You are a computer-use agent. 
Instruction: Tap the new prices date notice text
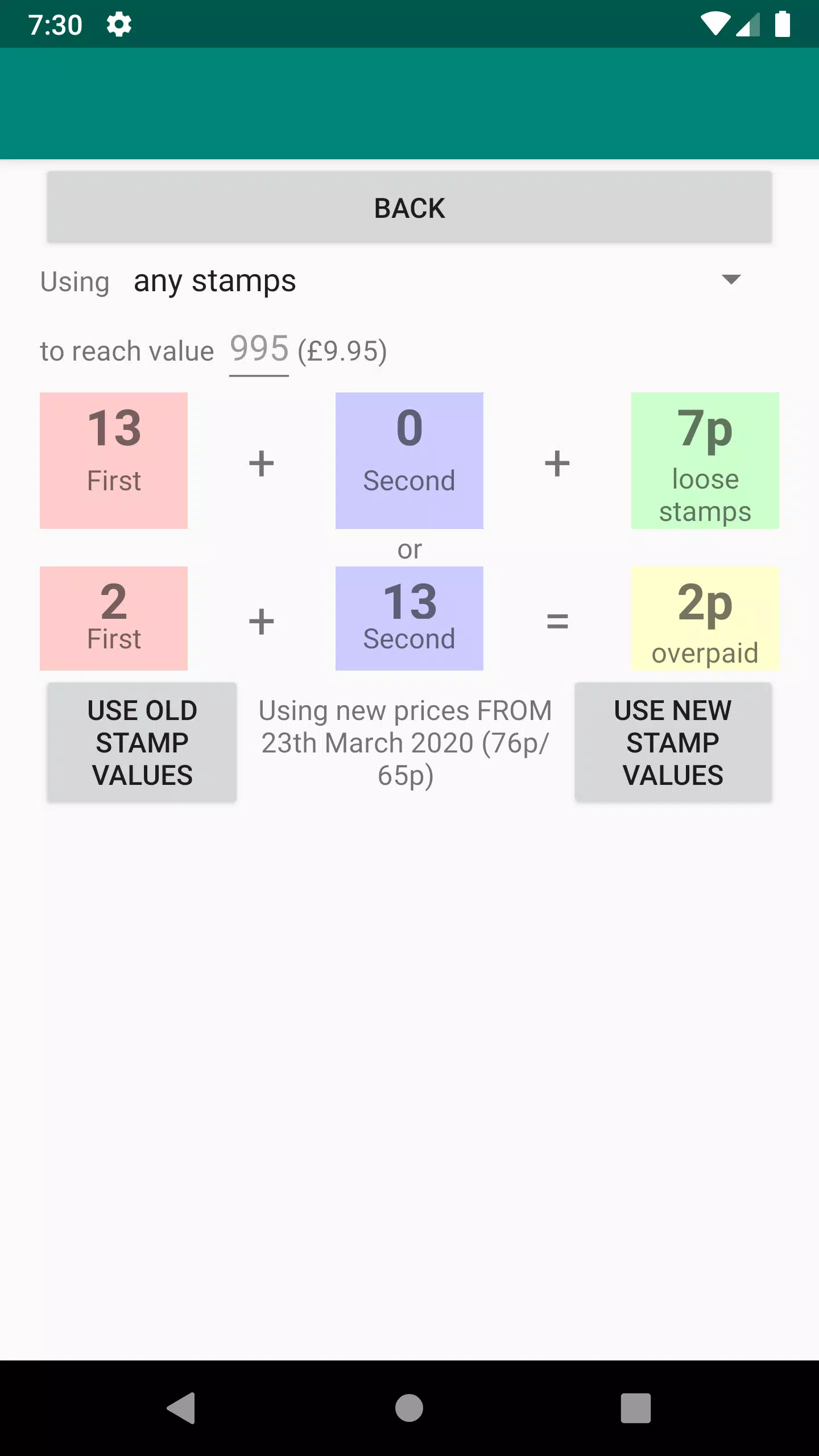406,743
